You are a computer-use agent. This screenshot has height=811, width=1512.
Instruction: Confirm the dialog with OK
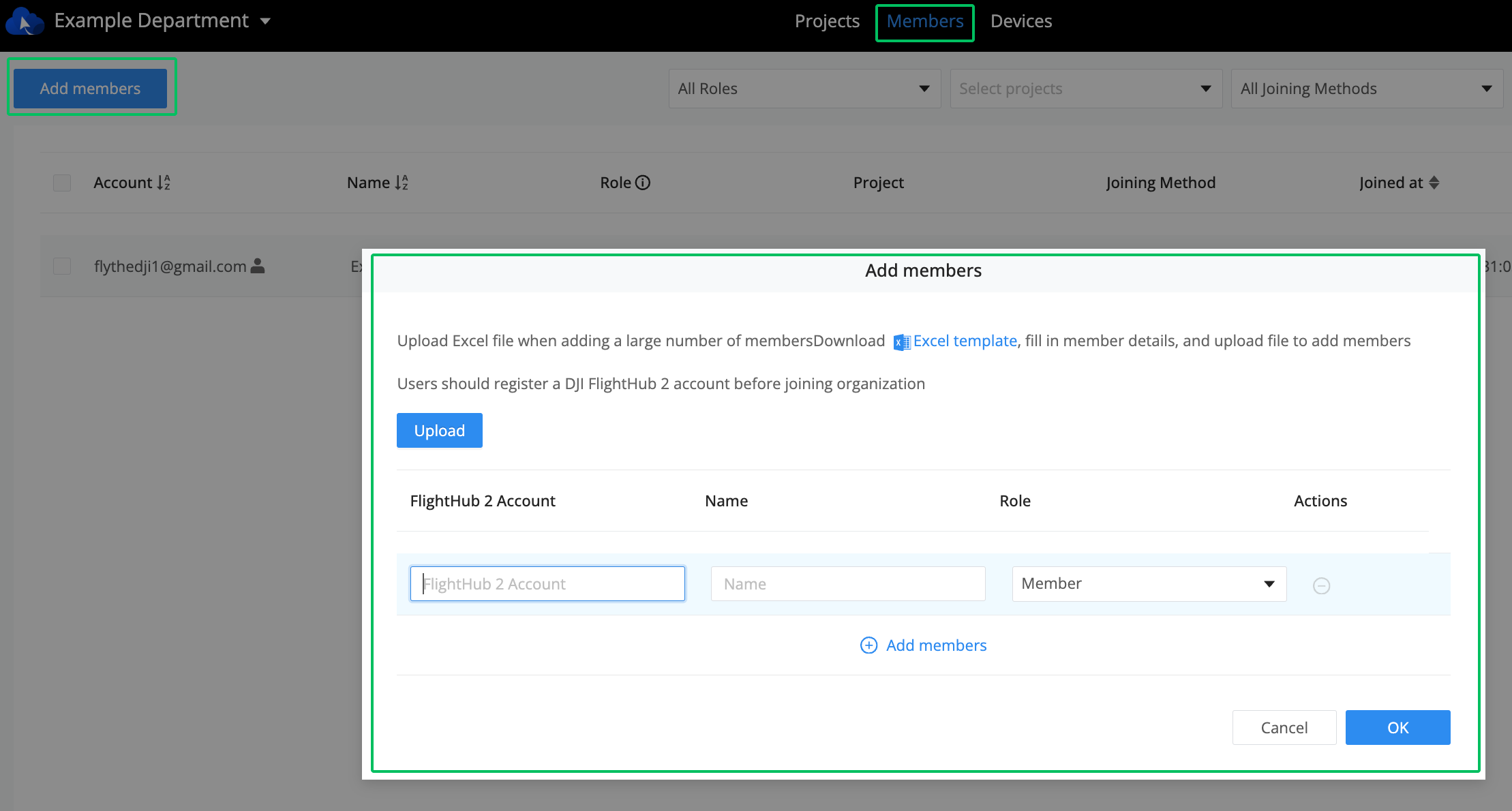pos(1397,727)
